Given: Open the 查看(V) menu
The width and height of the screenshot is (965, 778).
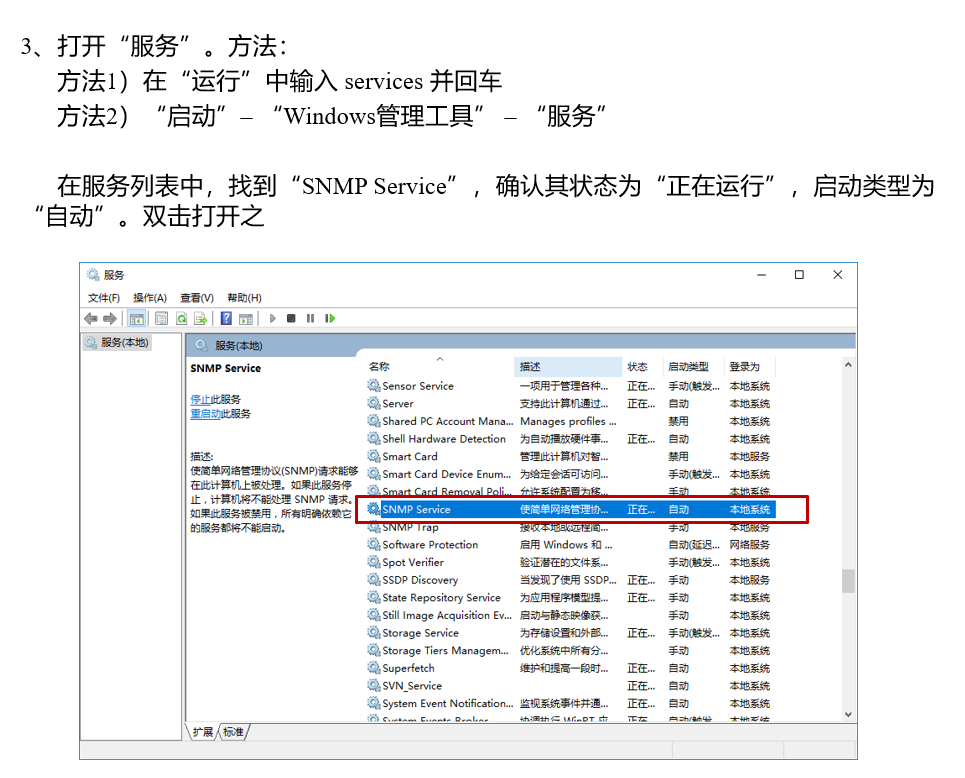Looking at the screenshot, I should 197,298.
